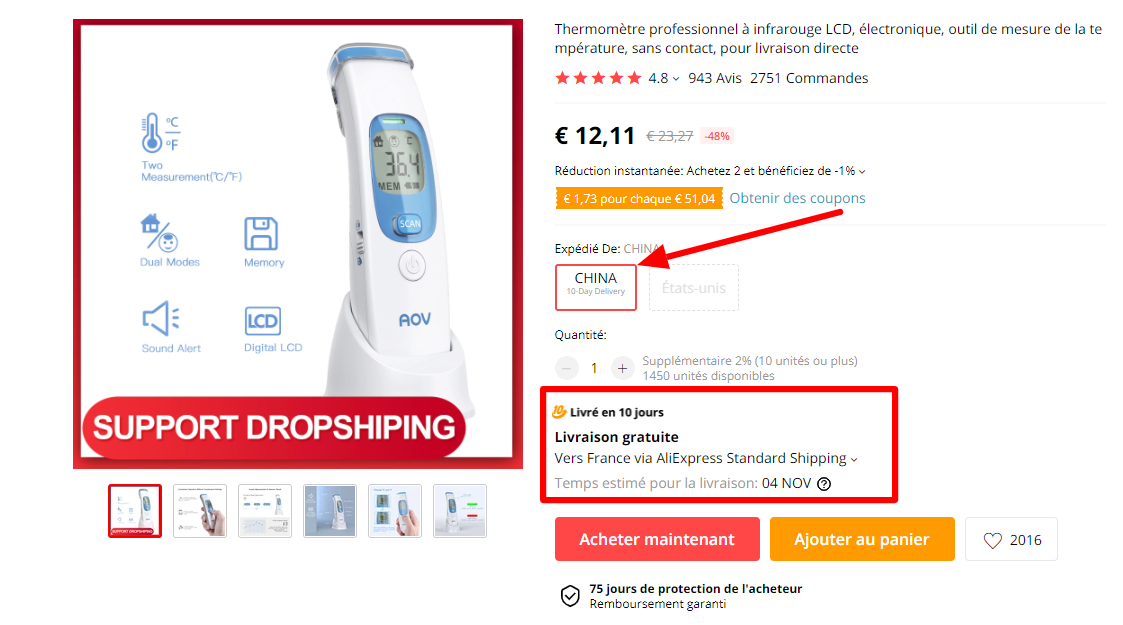Open the 943 Avis reviews link
The height and width of the screenshot is (625, 1123).
coord(715,78)
